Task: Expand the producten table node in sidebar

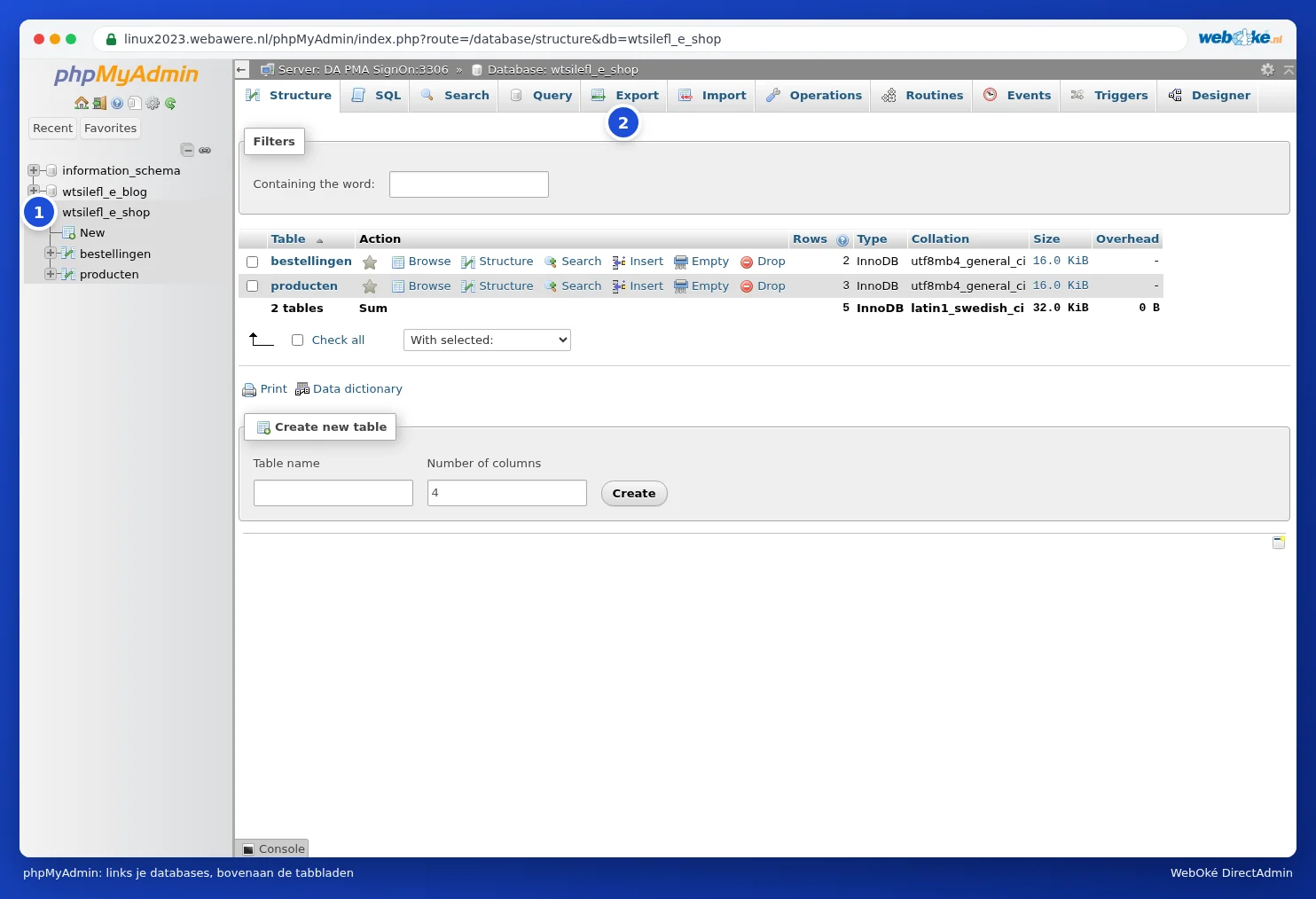Action: [x=51, y=274]
